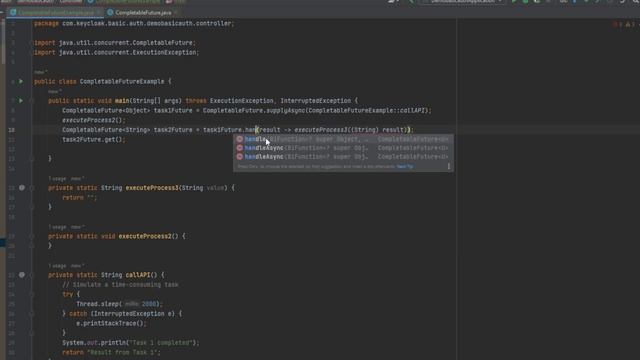The image size is (640, 360).
Task: Open completion popup three-dot options menu
Action: point(449,166)
